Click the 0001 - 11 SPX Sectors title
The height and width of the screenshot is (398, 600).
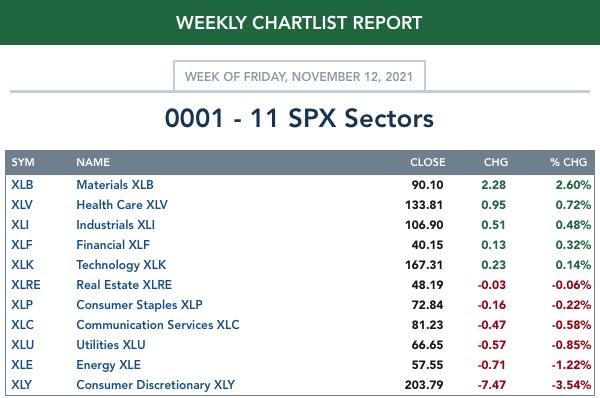299,118
